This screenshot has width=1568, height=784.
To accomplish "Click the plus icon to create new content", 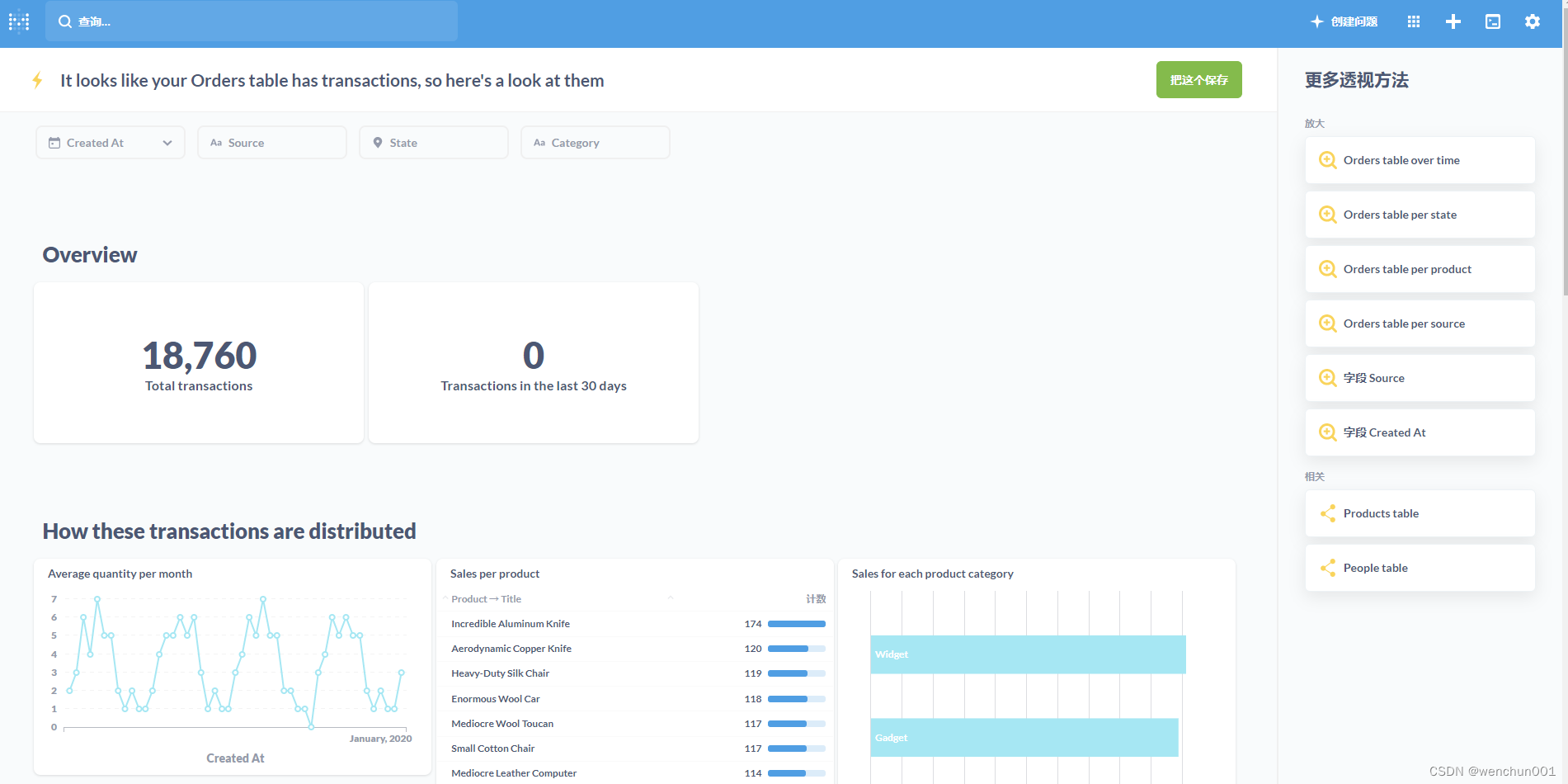I will tap(1453, 21).
